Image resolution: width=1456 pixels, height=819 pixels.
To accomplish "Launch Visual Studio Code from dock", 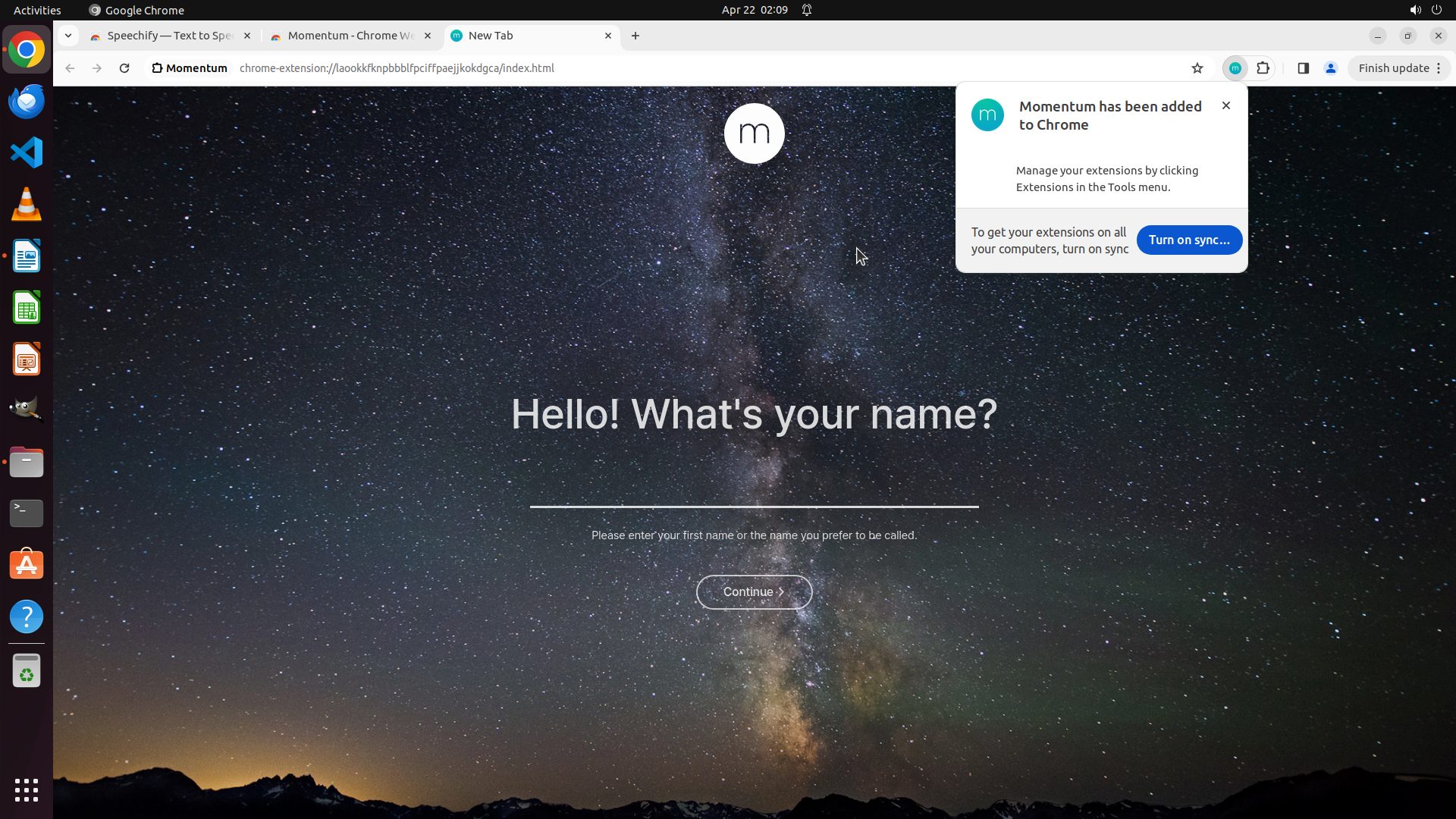I will [x=27, y=152].
